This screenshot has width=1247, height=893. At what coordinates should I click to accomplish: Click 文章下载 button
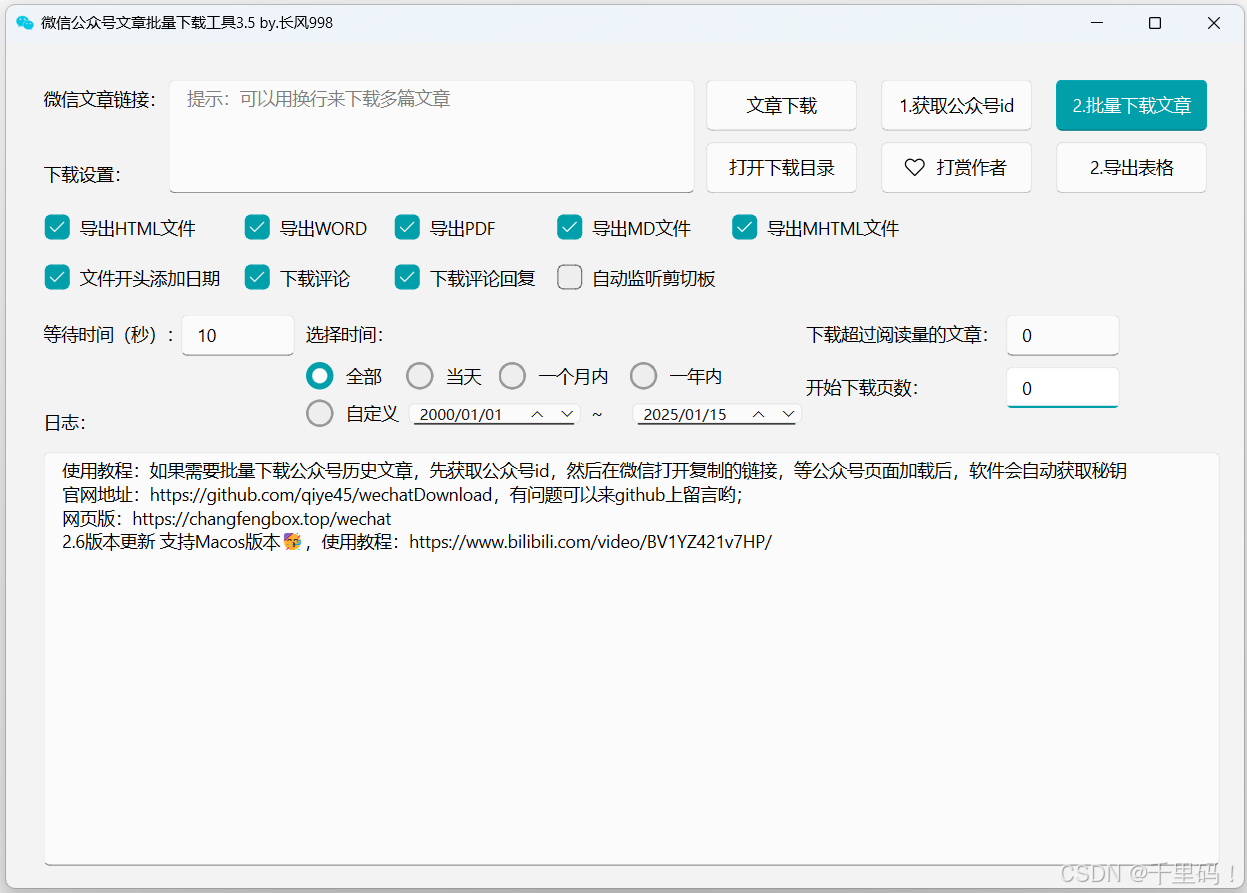point(781,105)
